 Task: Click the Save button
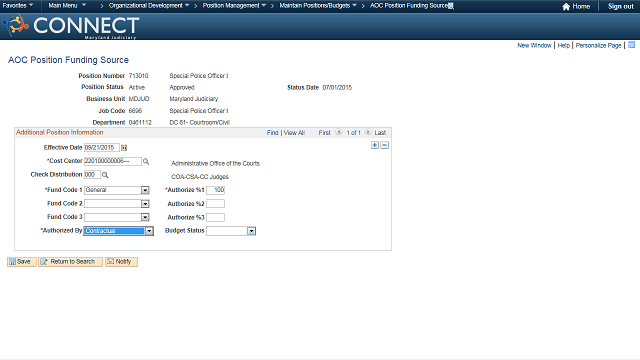22,262
